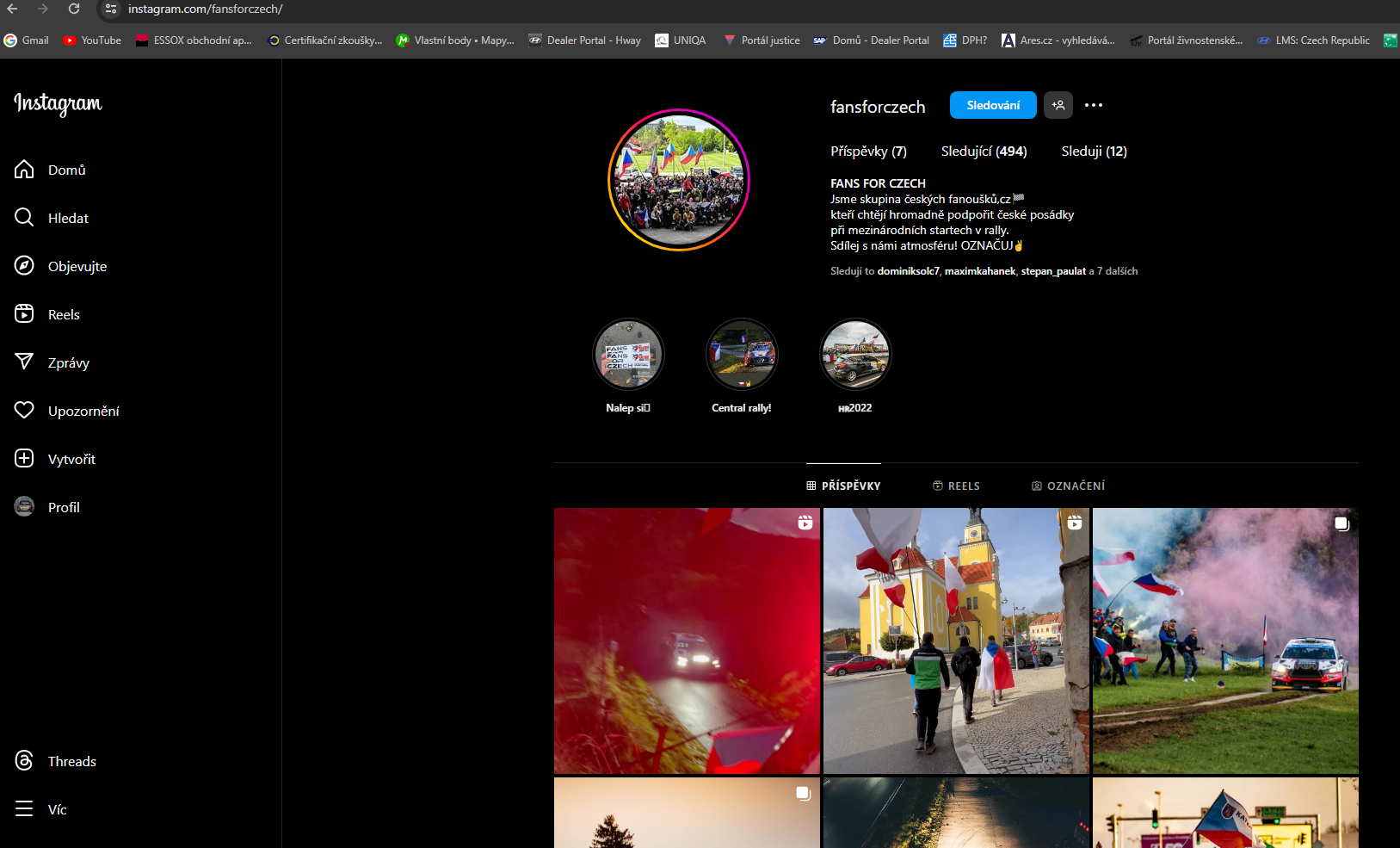
Task: Open the Portál živnostenské bookmark
Action: (1187, 40)
